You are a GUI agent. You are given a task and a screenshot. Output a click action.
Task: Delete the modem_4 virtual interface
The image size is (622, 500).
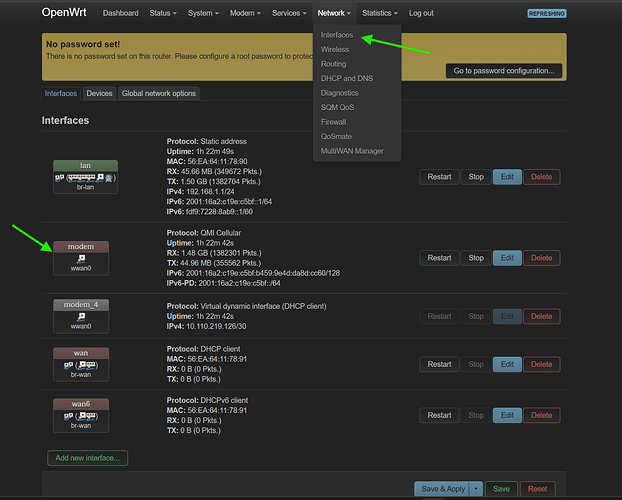541,316
